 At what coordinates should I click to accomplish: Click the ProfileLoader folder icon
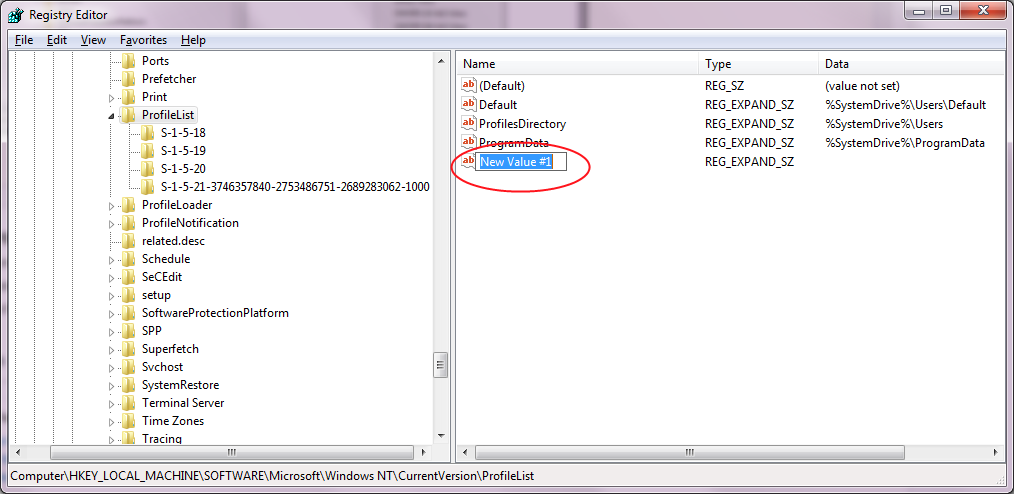pyautogui.click(x=128, y=205)
